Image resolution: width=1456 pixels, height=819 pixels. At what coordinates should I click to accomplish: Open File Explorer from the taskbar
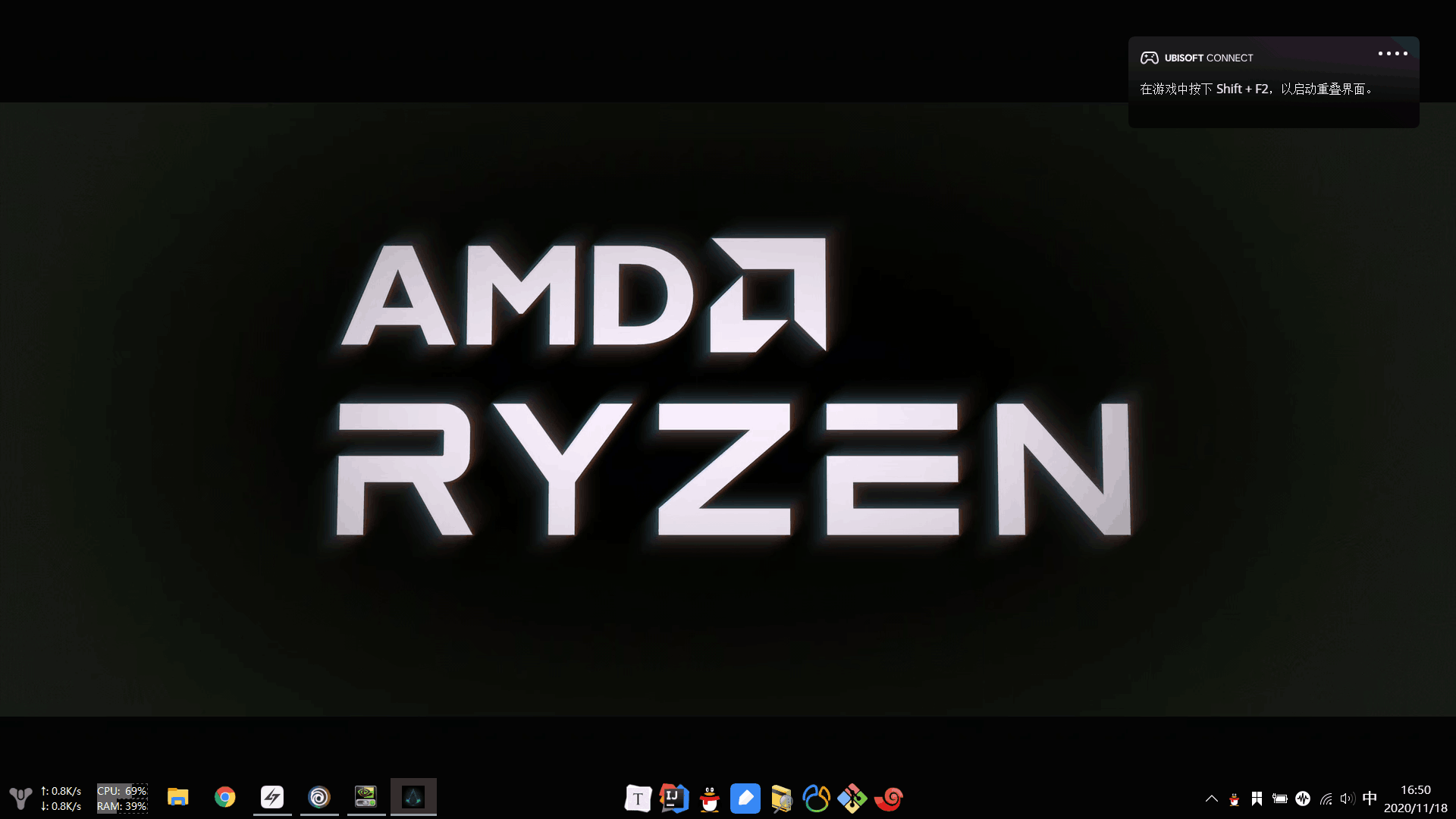(x=178, y=797)
